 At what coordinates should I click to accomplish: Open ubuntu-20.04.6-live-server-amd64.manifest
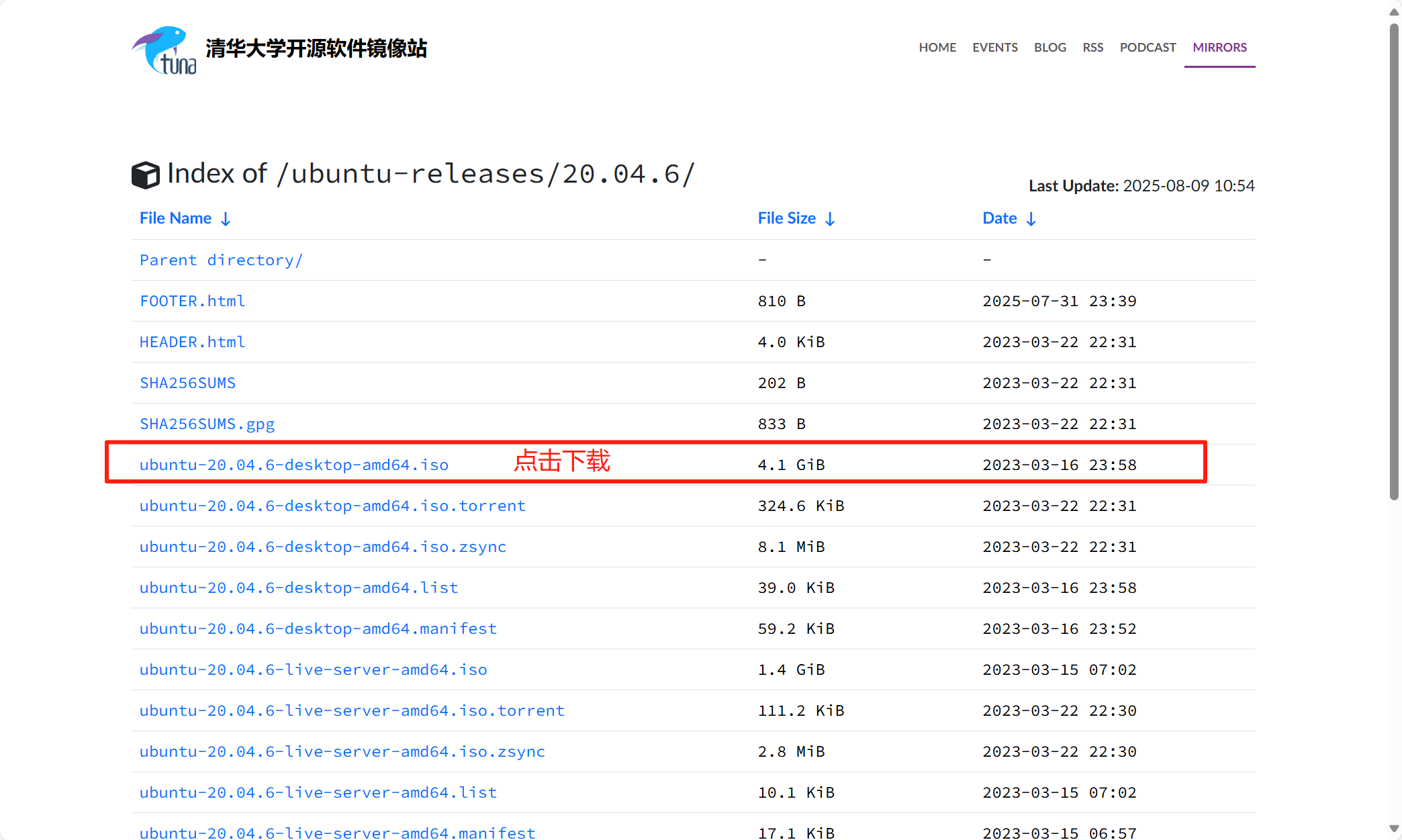[x=338, y=833]
